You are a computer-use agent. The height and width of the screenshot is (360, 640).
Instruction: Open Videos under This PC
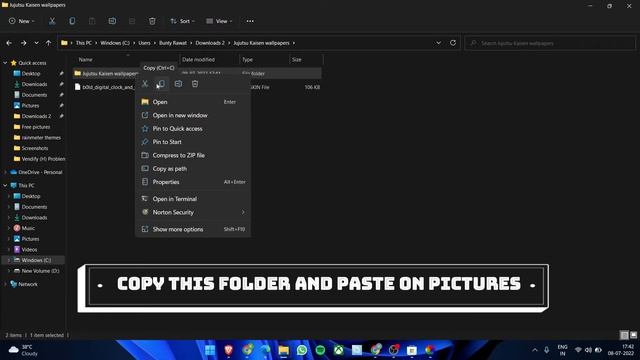point(29,249)
